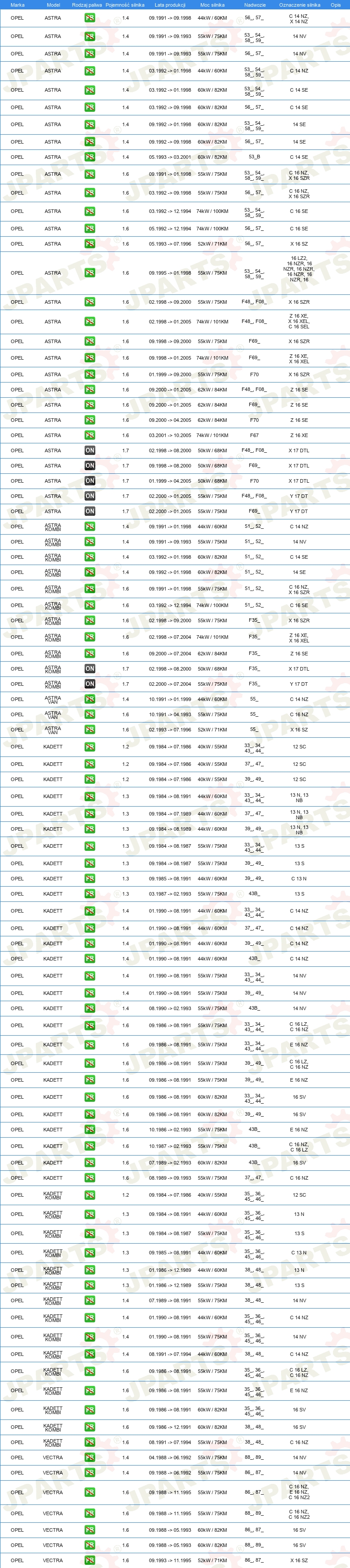Click the 'Nadwozie' column header
350x1568 pixels.
(x=254, y=5)
